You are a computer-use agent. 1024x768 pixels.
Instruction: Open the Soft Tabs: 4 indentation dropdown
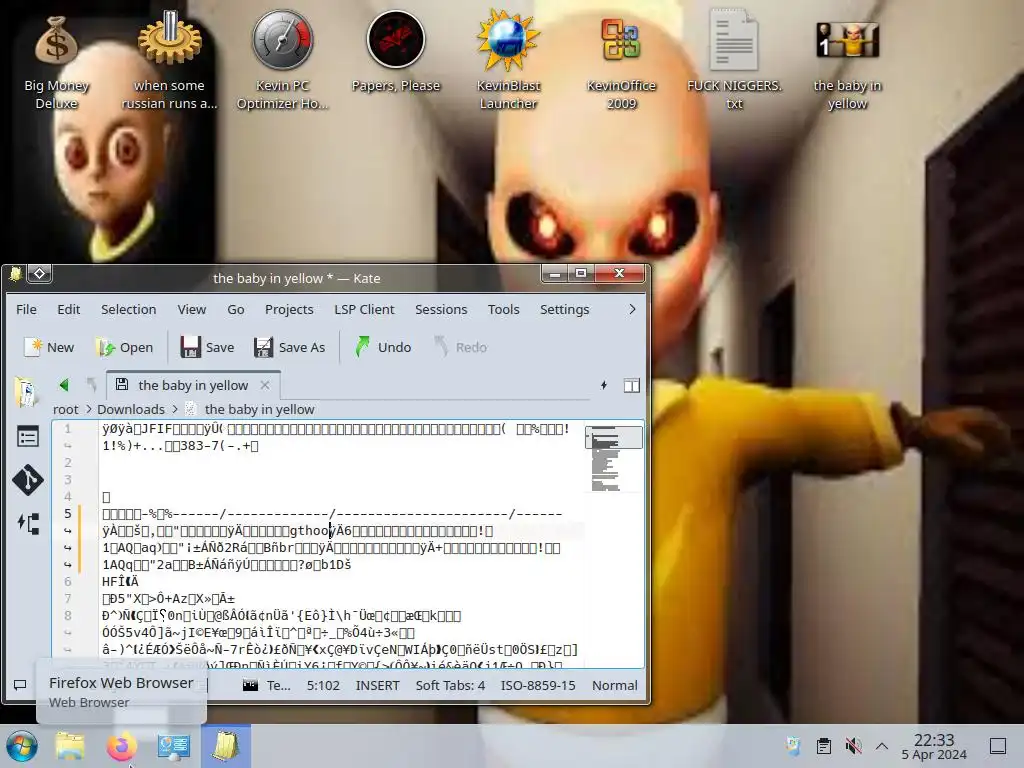450,685
